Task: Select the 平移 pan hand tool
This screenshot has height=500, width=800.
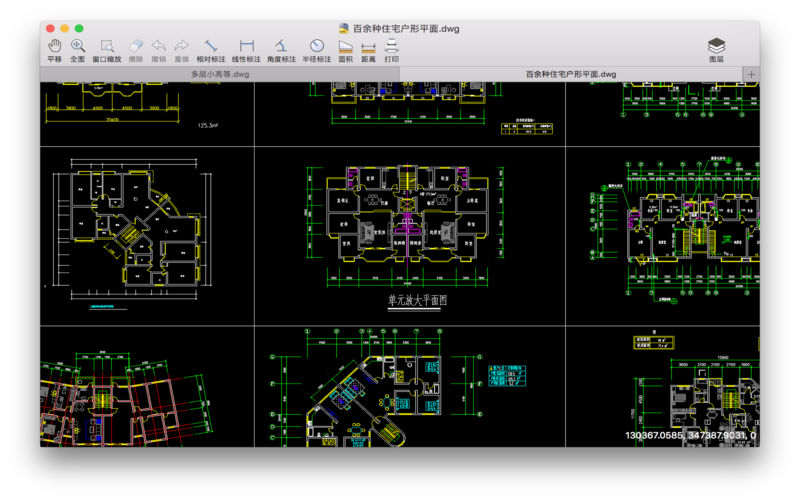Action: coord(55,51)
